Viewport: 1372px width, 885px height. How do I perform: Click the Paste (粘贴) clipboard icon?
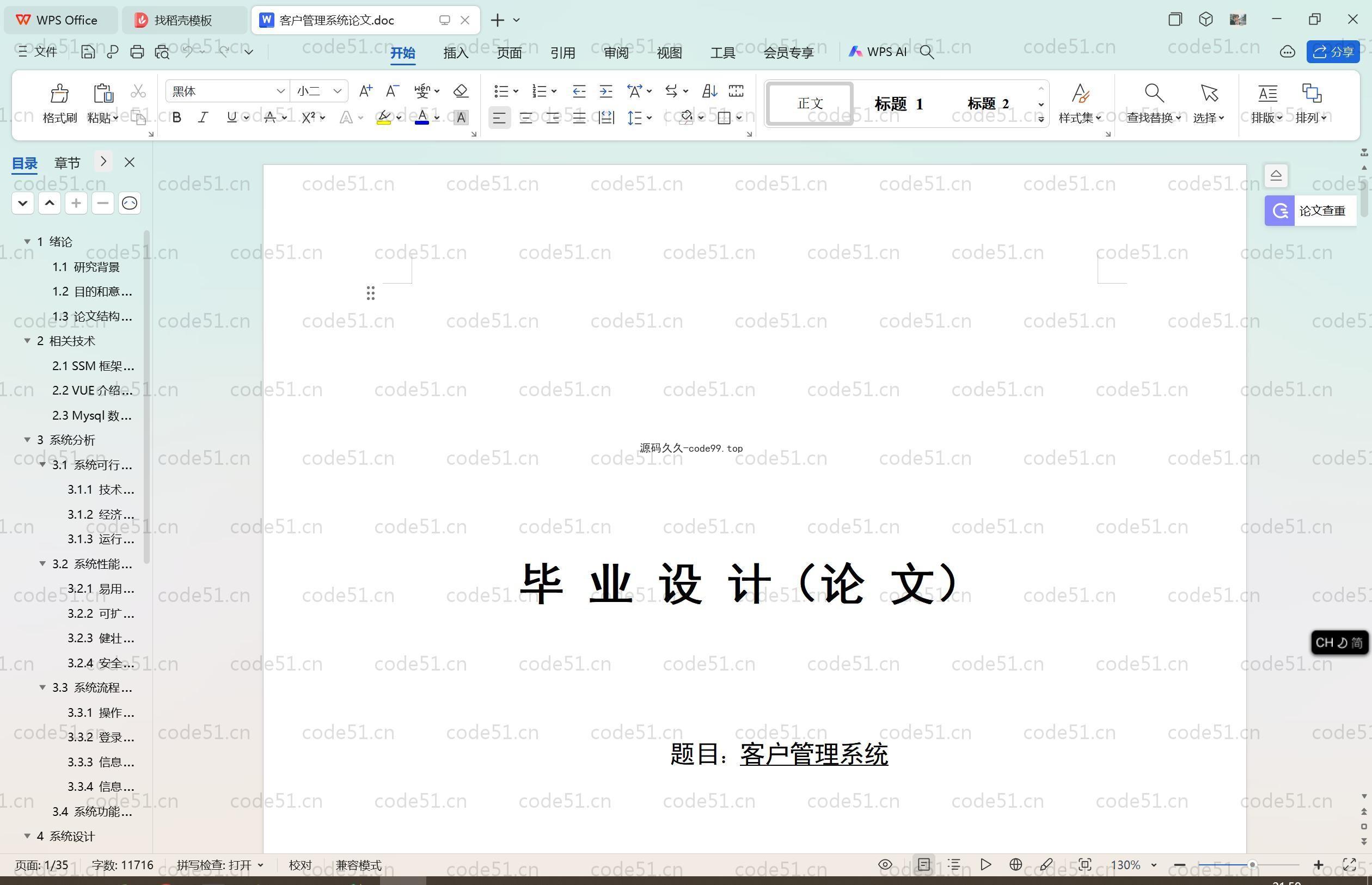tap(103, 93)
